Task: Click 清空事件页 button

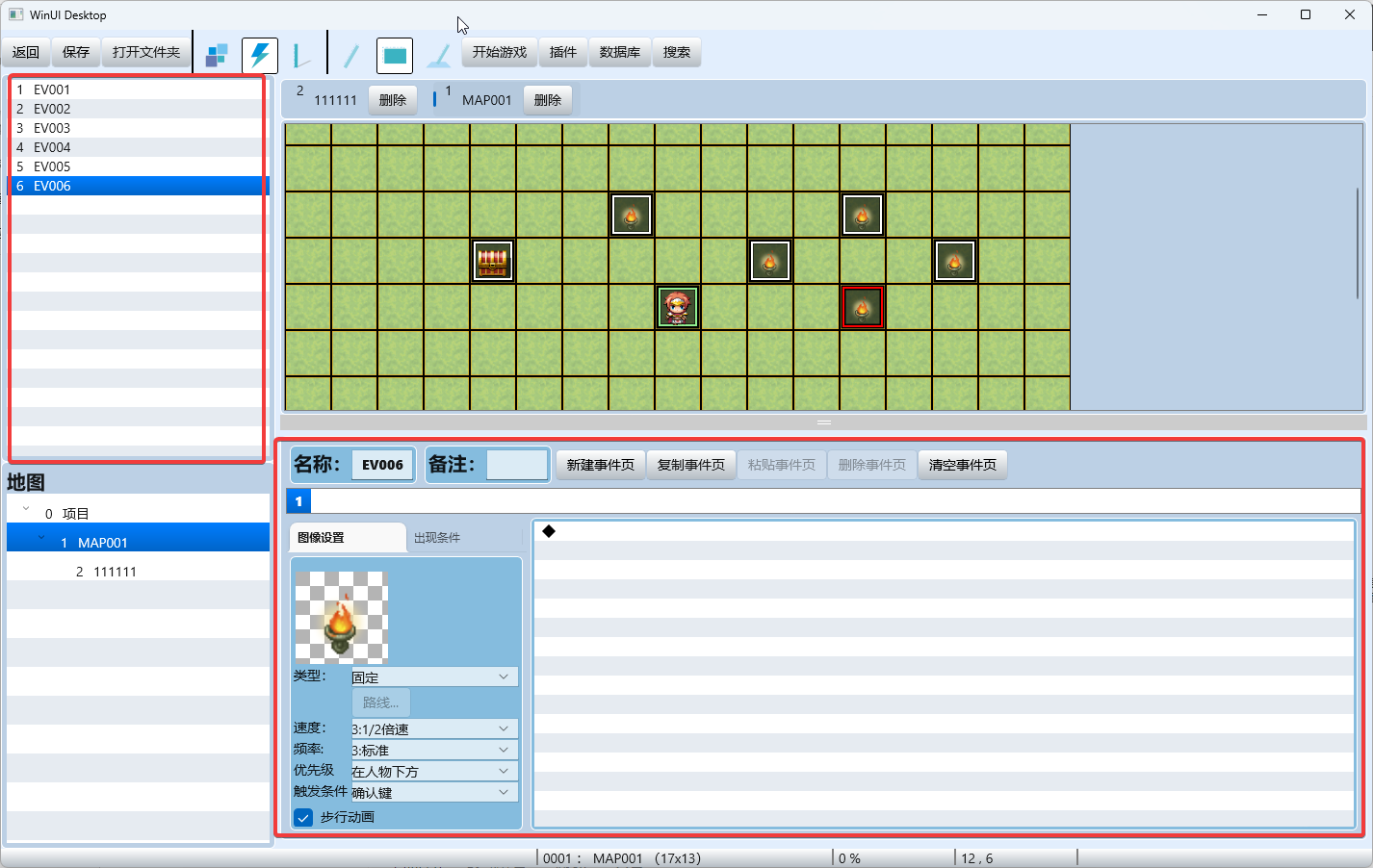Action: [963, 465]
